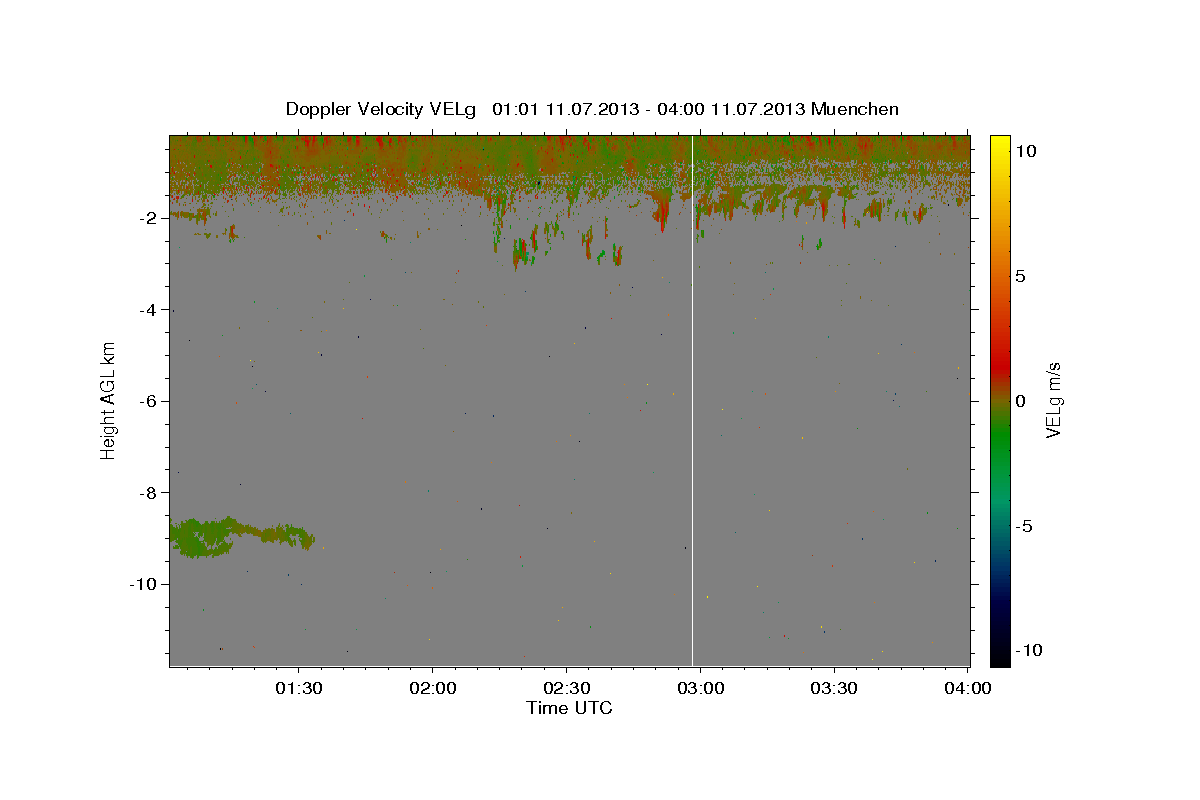Click the white vertical line near 03:00
This screenshot has height=800, width=1200.
pos(693,400)
